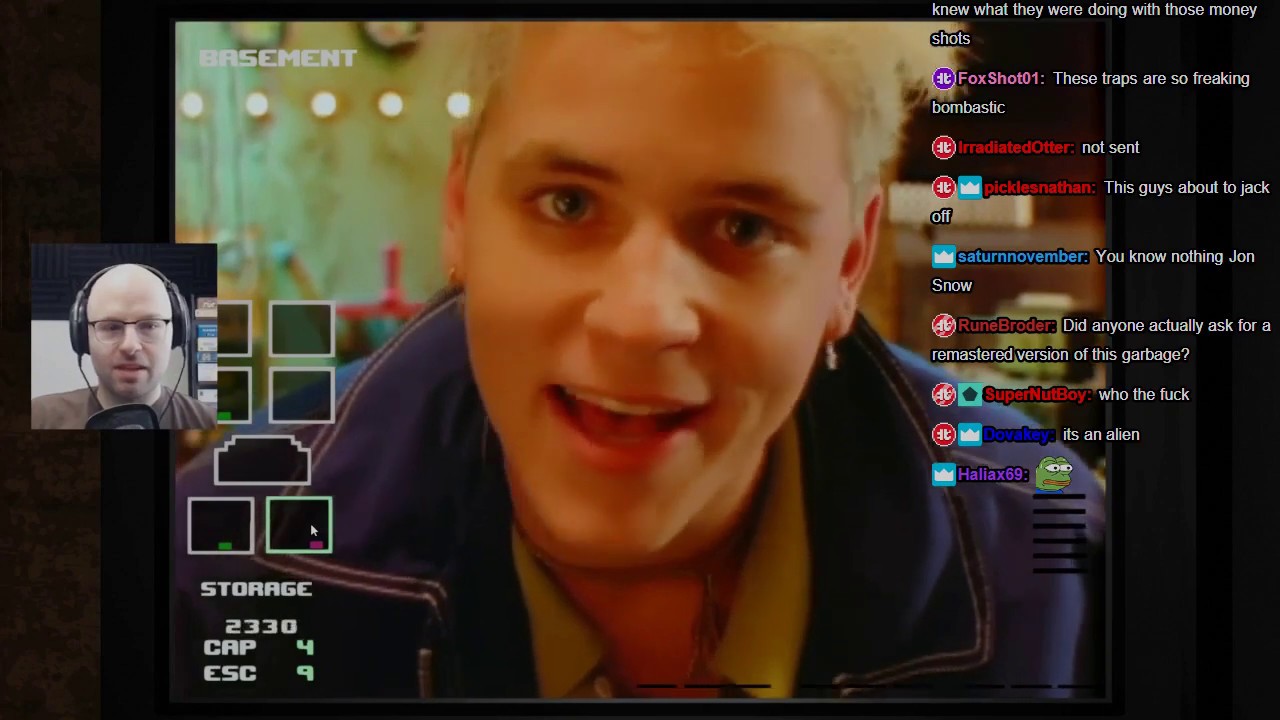The image size is (1280, 720).
Task: Click the CAP 4 captured counter
Action: coord(259,648)
